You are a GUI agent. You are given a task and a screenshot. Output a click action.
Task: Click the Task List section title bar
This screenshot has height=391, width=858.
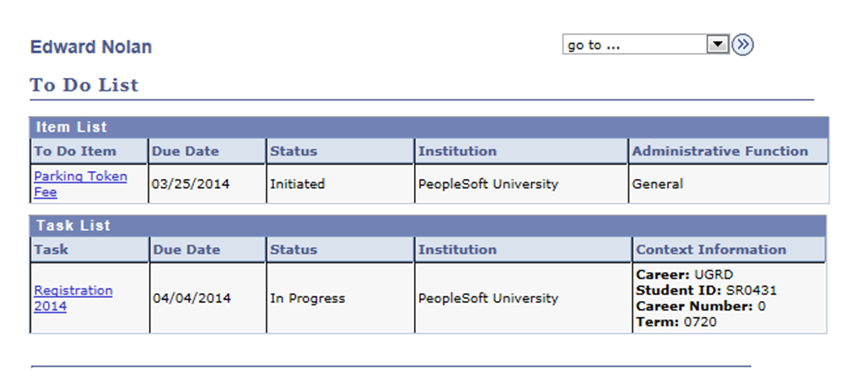click(x=428, y=226)
